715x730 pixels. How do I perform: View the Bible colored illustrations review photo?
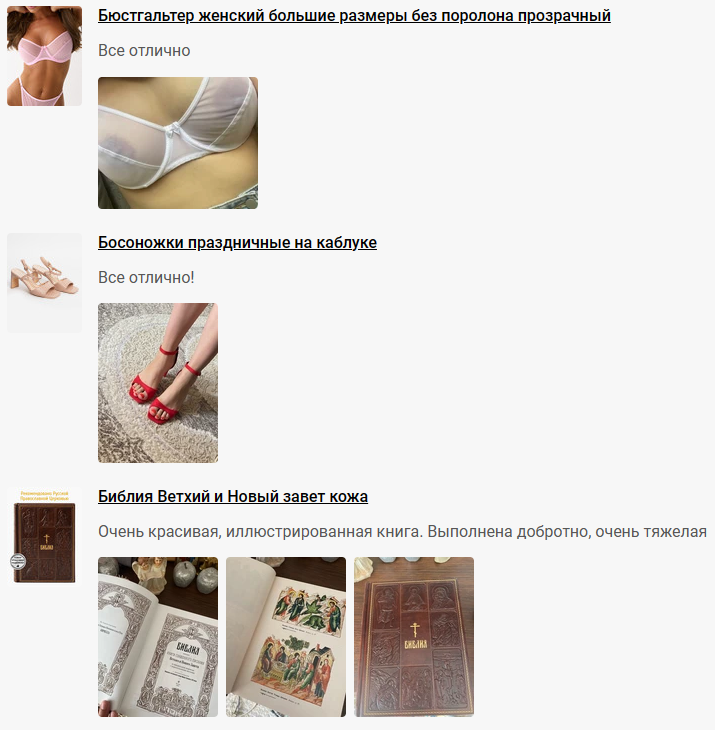click(x=286, y=636)
